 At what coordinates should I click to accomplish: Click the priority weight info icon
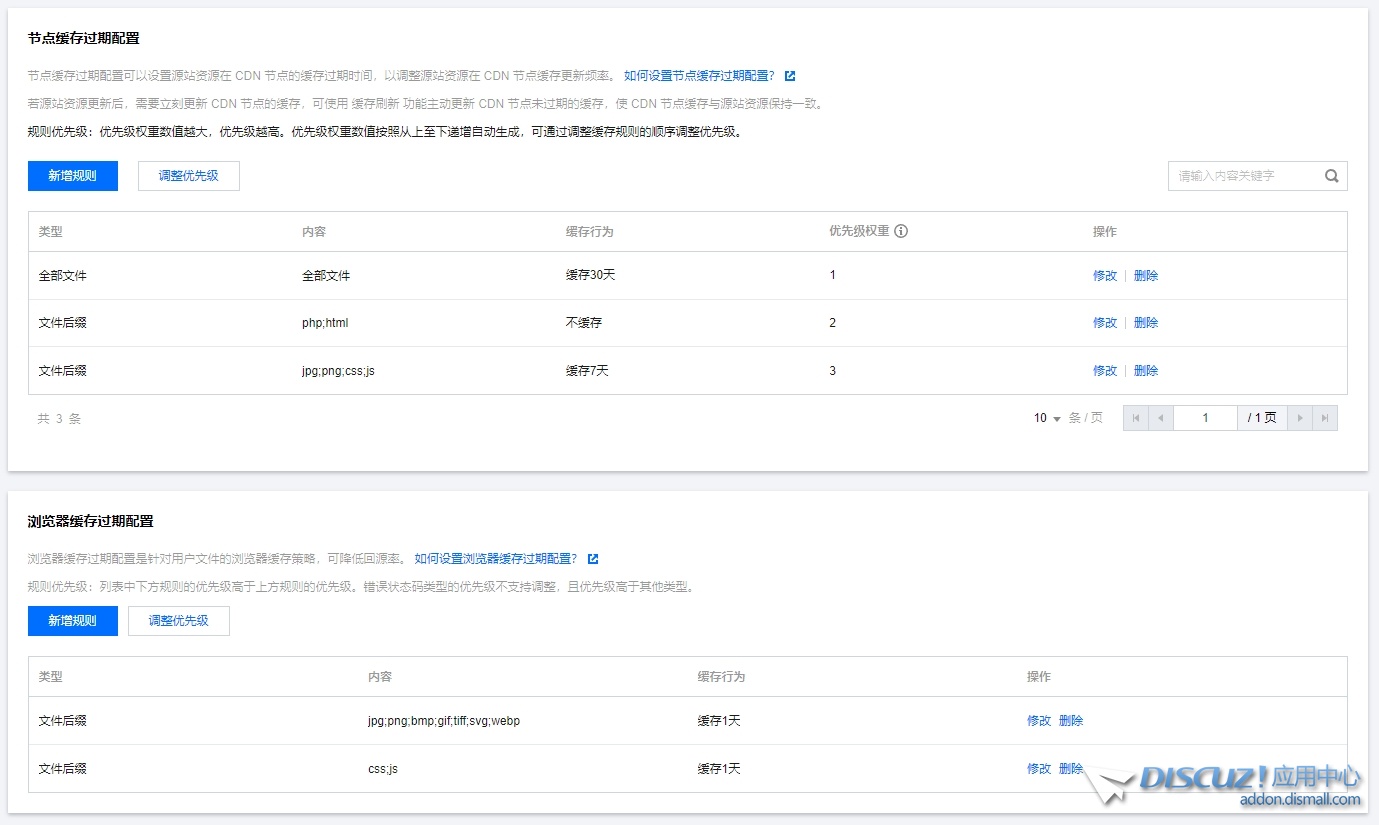click(x=901, y=231)
